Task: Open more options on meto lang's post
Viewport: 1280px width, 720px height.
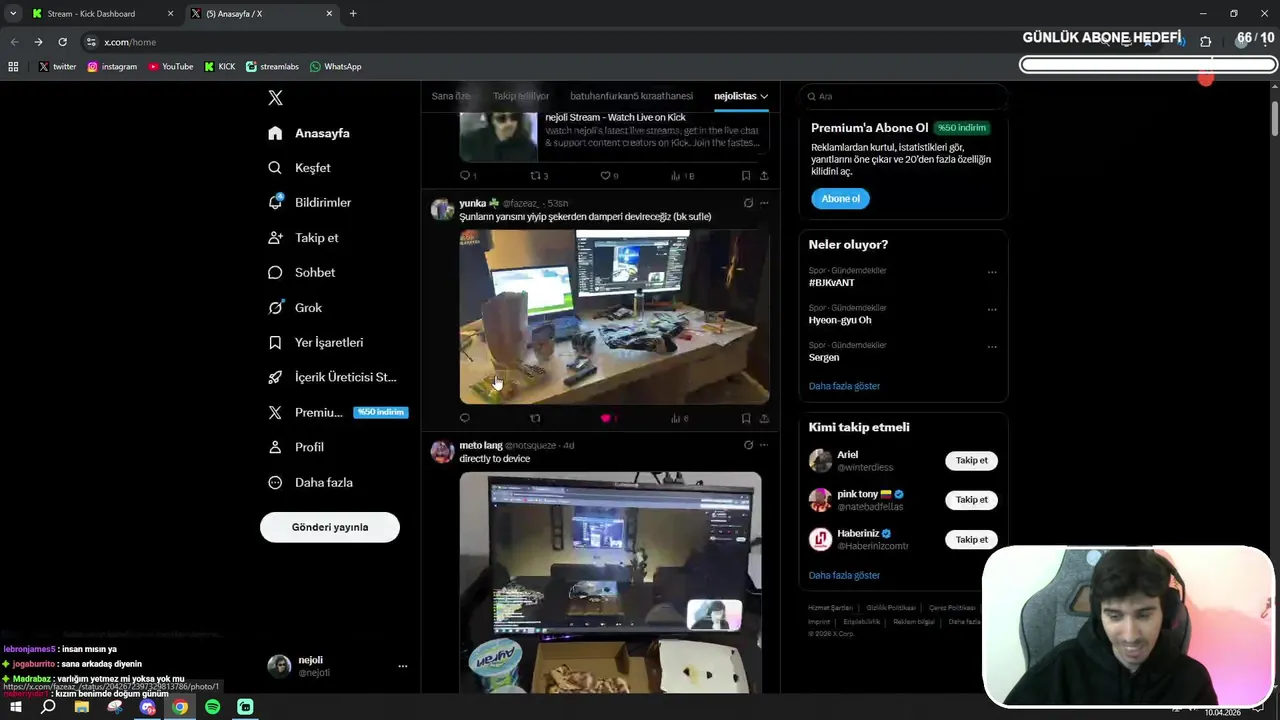Action: pyautogui.click(x=764, y=445)
